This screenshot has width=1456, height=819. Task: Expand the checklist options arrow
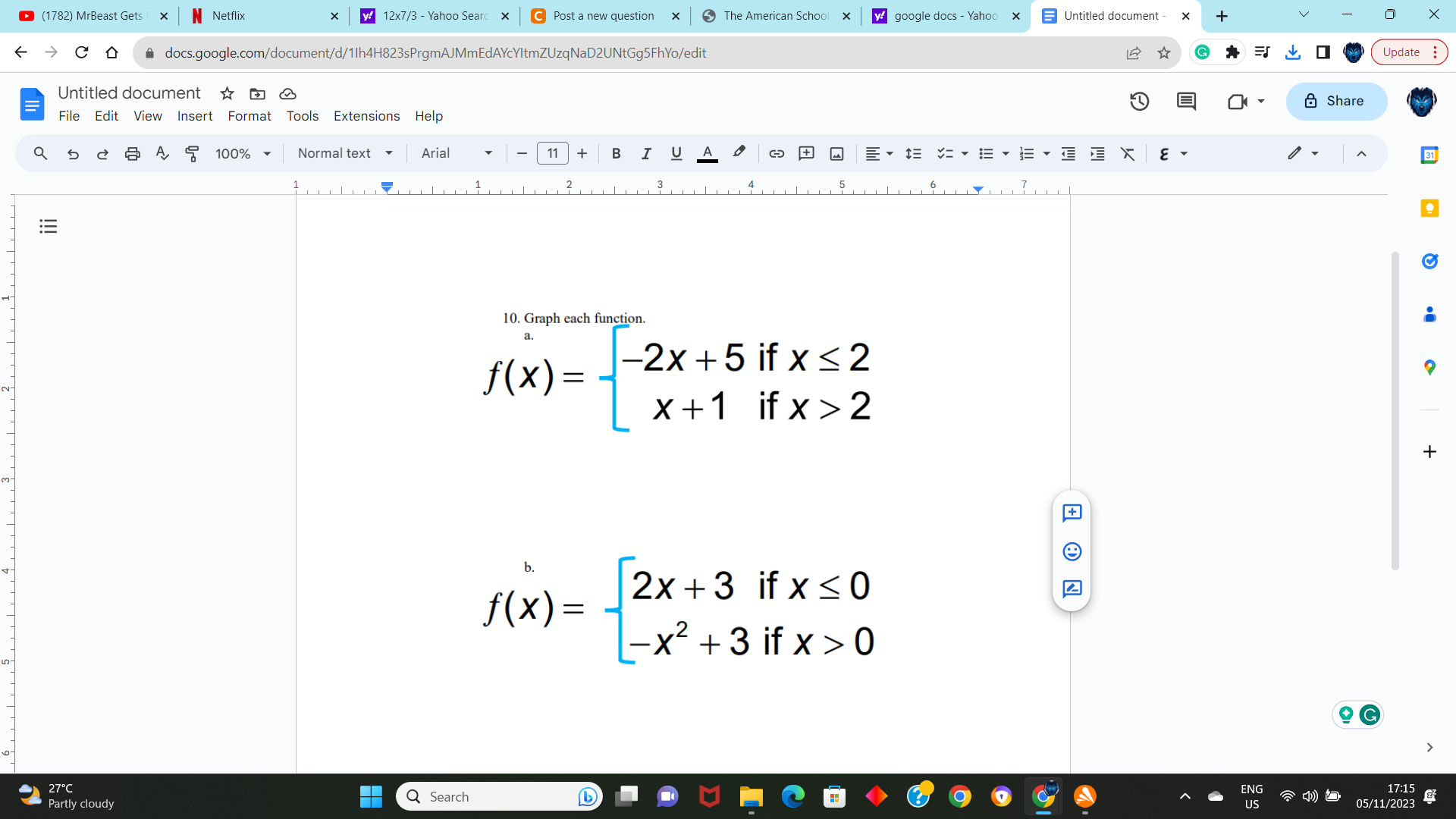[x=965, y=154]
